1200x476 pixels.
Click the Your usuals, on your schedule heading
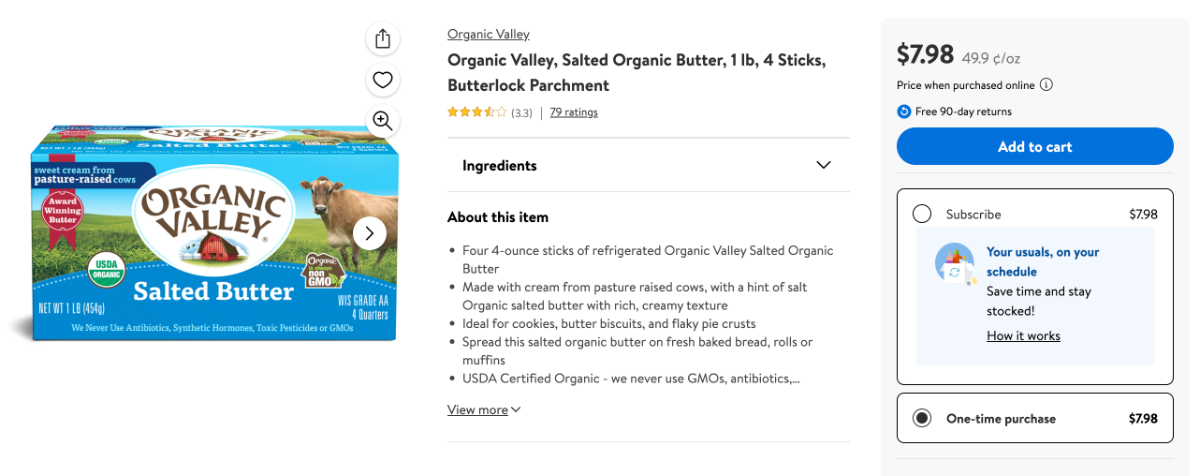pyautogui.click(x=1042, y=262)
